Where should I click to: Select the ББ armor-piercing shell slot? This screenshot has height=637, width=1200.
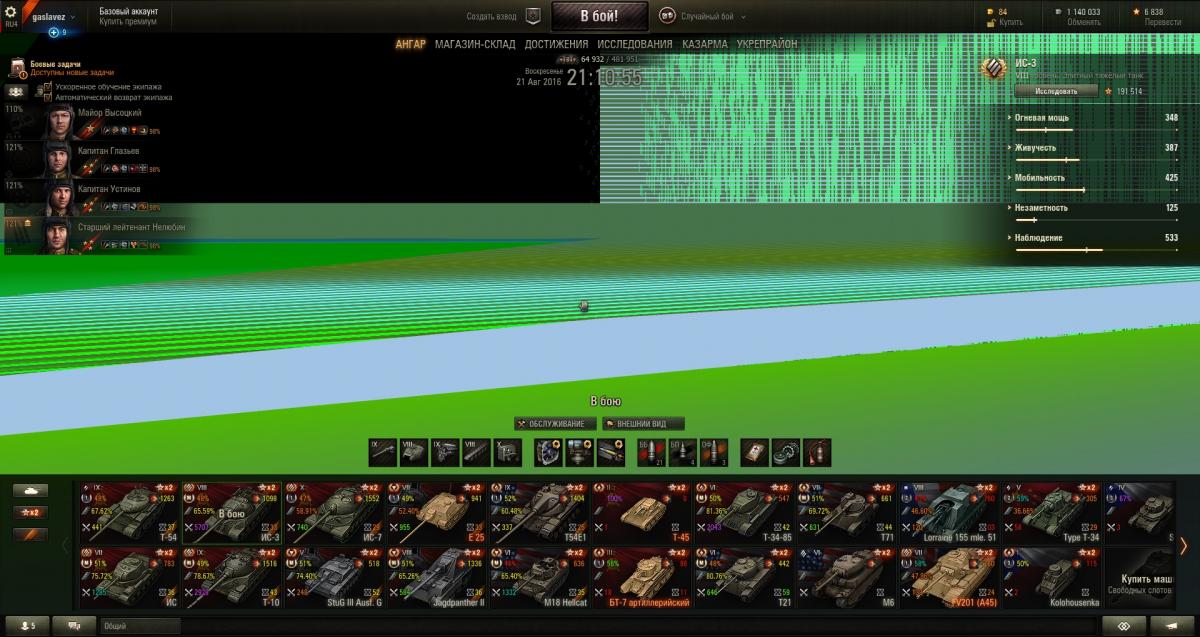(651, 452)
